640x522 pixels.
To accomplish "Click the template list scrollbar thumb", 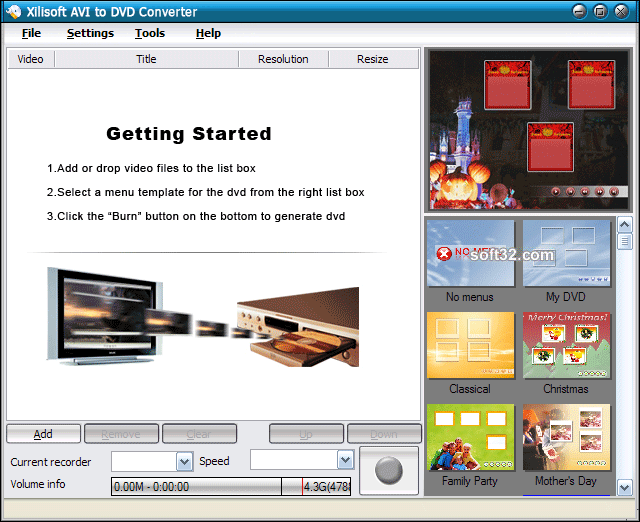I will point(625,241).
